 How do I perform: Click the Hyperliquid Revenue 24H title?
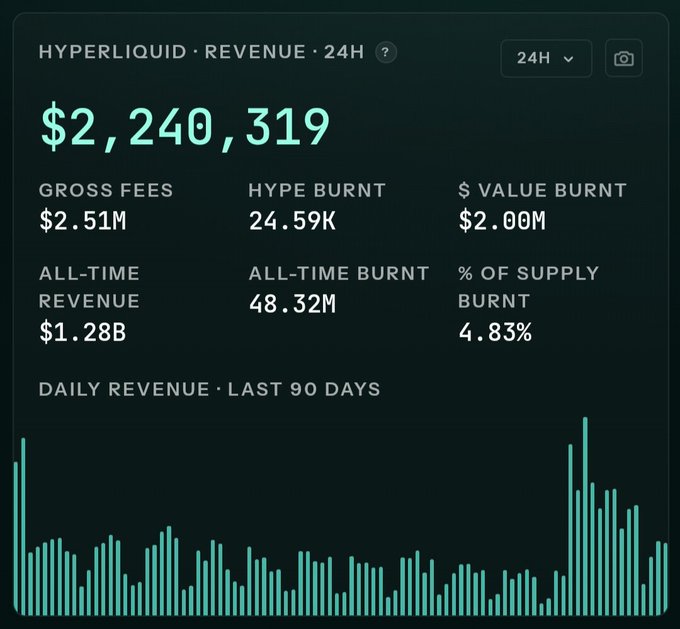201,52
